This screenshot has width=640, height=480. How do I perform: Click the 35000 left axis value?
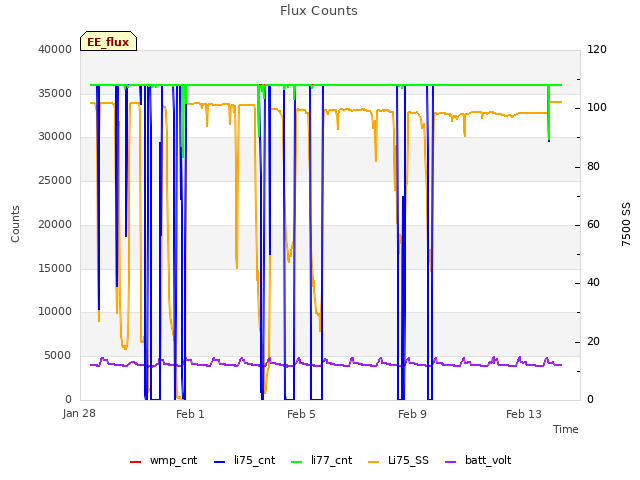[x=55, y=93]
